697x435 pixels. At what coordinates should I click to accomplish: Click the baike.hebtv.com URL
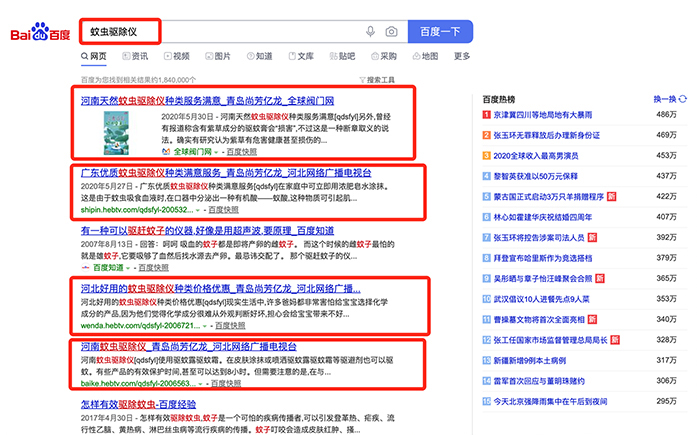pos(138,383)
